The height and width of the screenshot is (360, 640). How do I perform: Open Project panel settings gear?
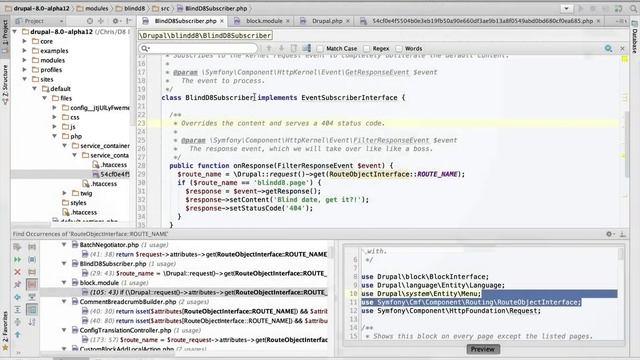[x=116, y=21]
